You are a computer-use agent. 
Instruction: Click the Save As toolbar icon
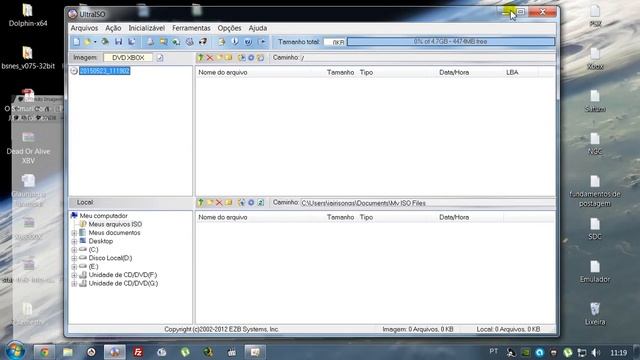point(131,42)
